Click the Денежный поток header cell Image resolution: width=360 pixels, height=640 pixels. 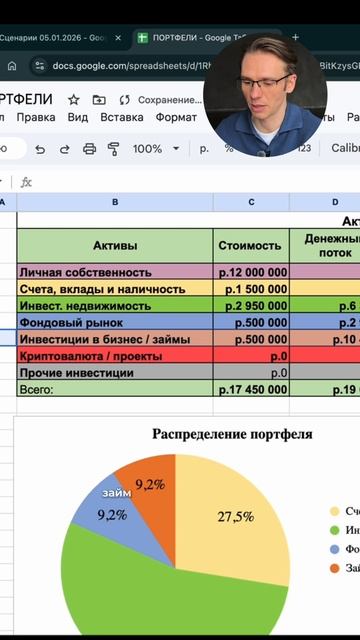coord(325,246)
